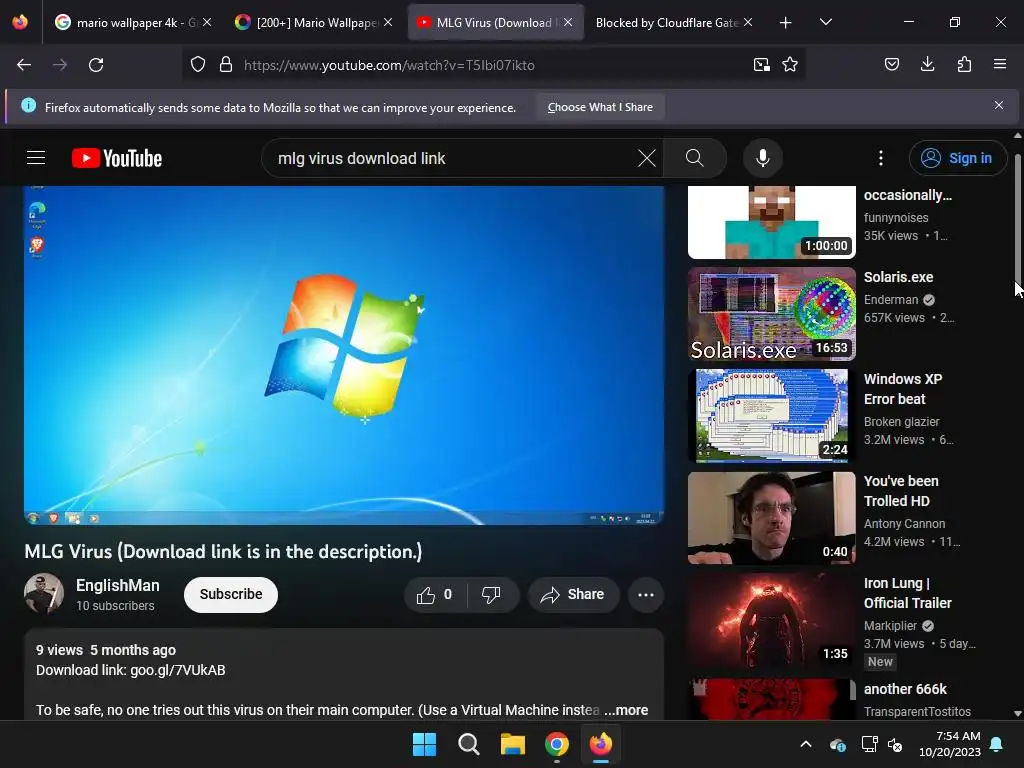
Task: Start voice search with microphone
Action: tap(763, 158)
